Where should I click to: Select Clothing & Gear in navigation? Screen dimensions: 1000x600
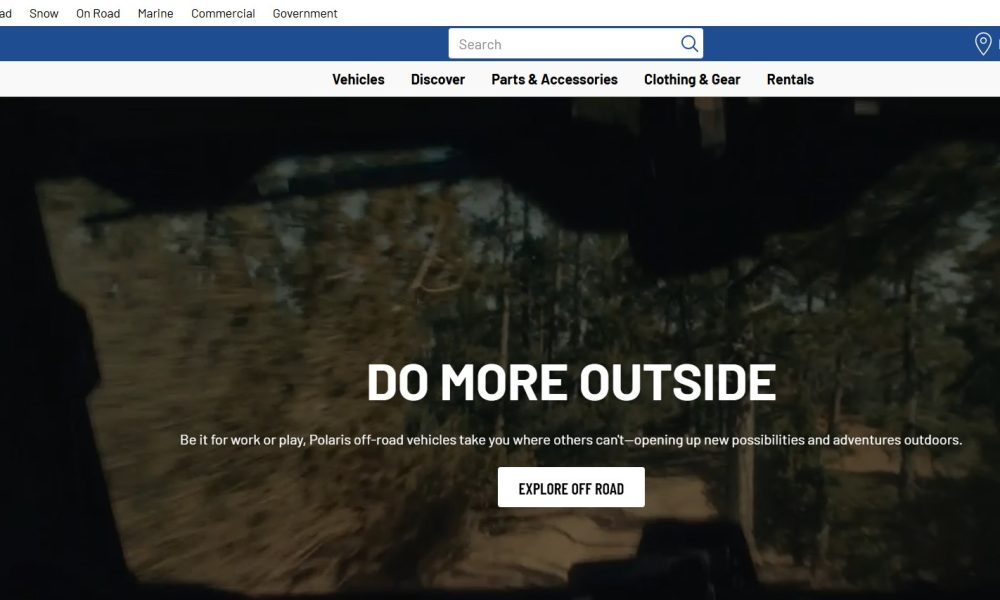coord(692,79)
